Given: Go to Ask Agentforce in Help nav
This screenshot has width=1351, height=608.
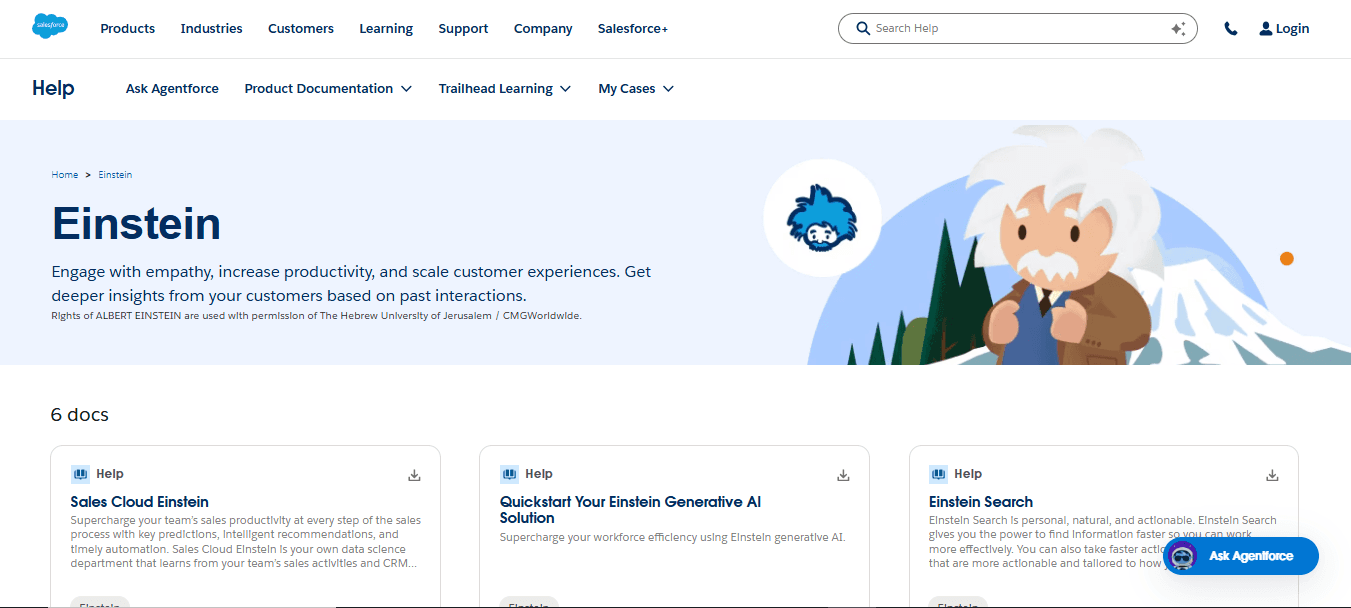Looking at the screenshot, I should pos(172,89).
